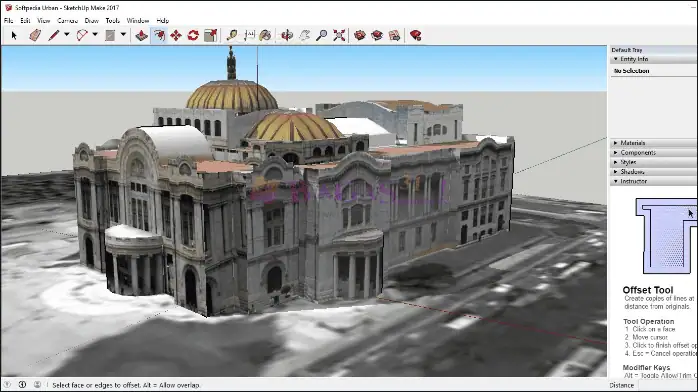This screenshot has width=698, height=392.
Task: Select the arrow Select tool
Action: pyautogui.click(x=14, y=35)
